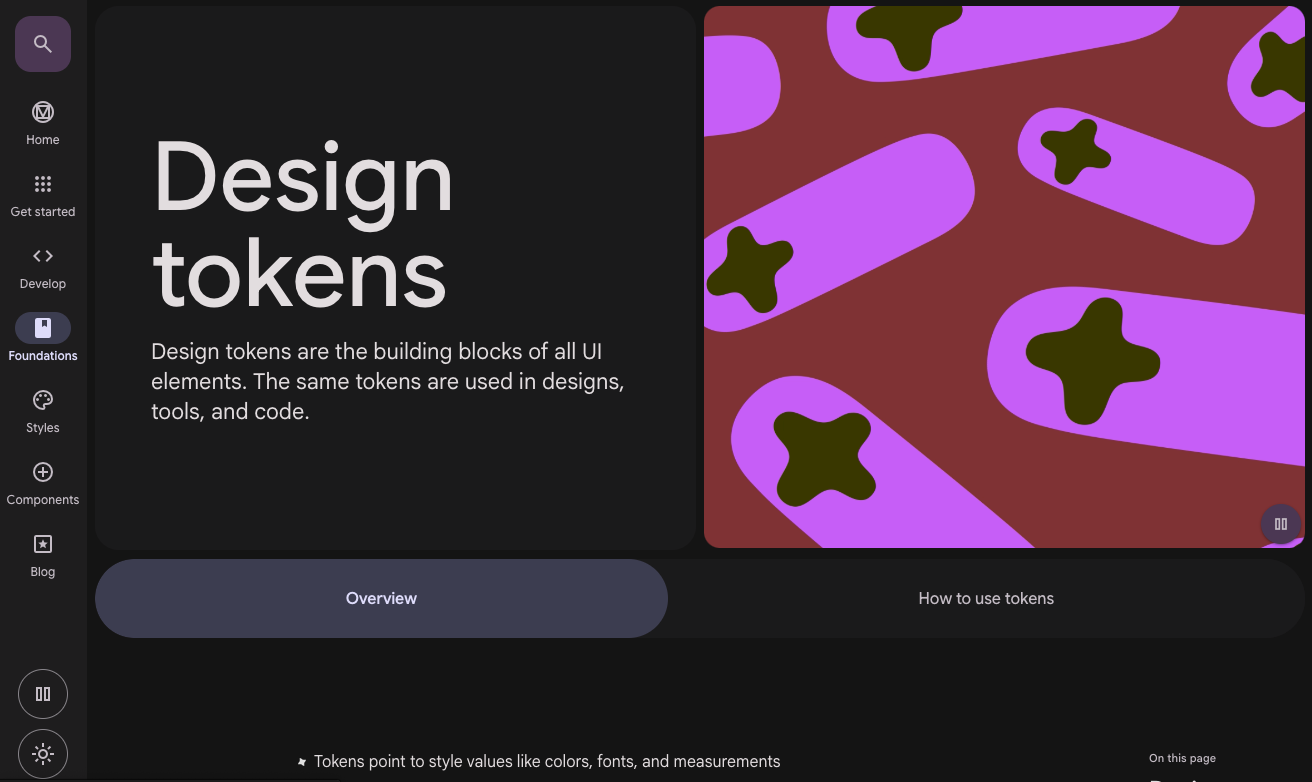This screenshot has width=1312, height=782.
Task: Click the large "Design tokens" title
Action: (x=302, y=224)
